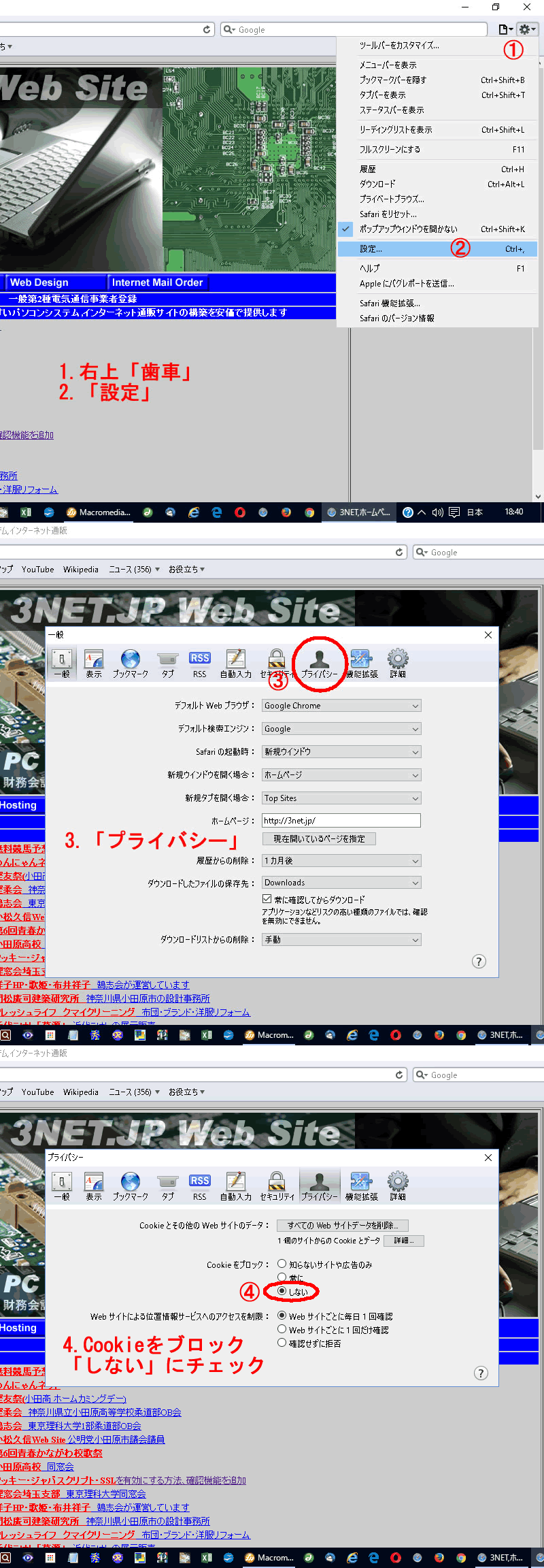Click 現在開いているページを指定 button

pos(319,839)
